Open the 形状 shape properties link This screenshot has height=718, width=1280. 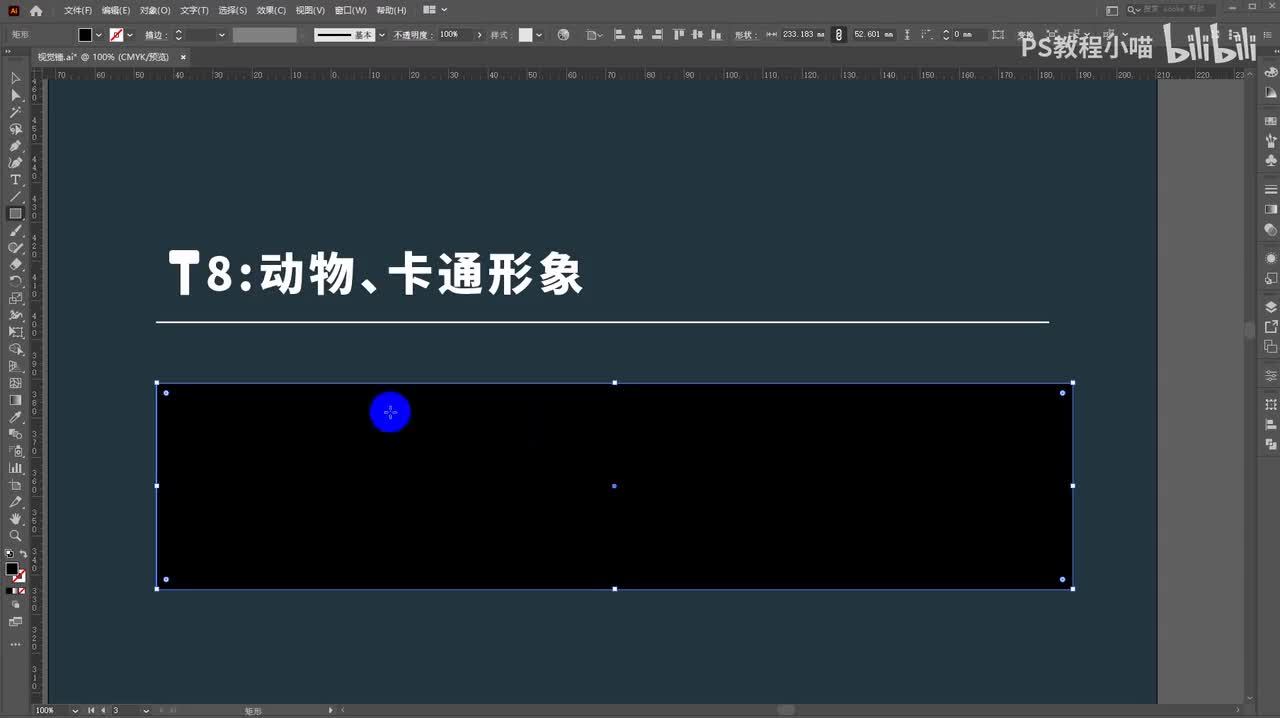coord(746,35)
